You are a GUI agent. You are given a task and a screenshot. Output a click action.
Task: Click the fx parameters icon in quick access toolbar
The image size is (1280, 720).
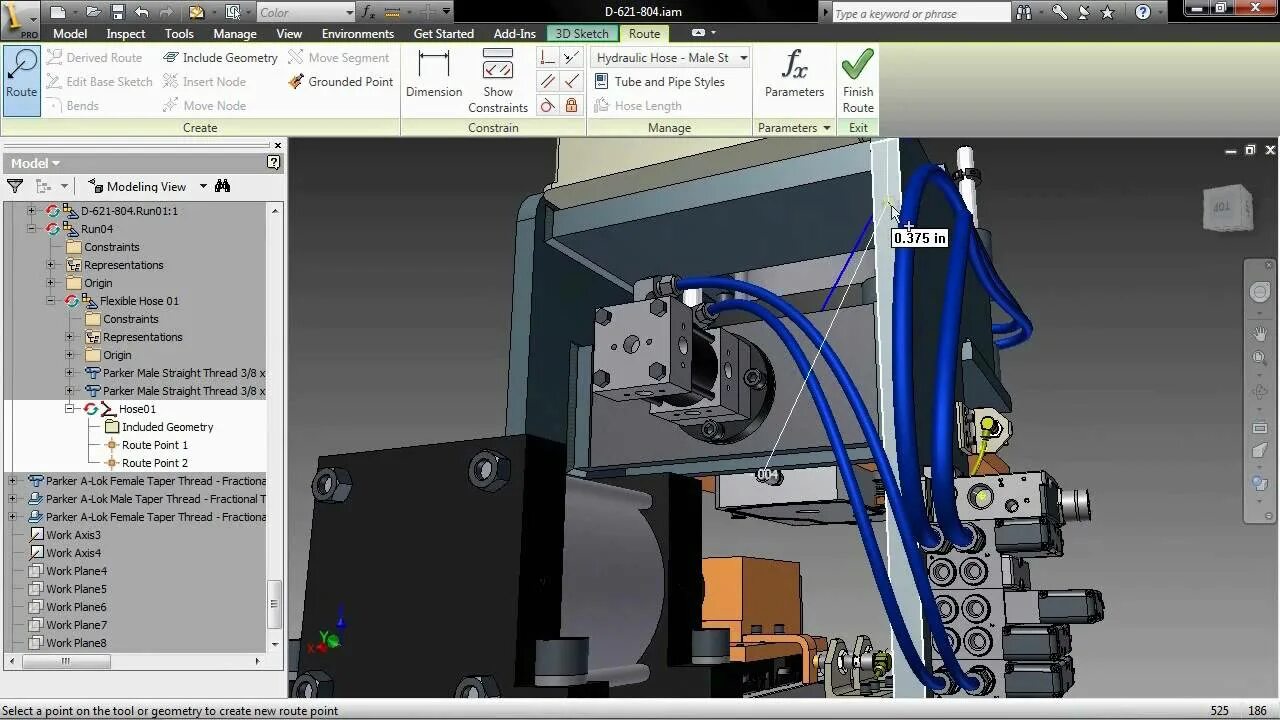tap(369, 13)
